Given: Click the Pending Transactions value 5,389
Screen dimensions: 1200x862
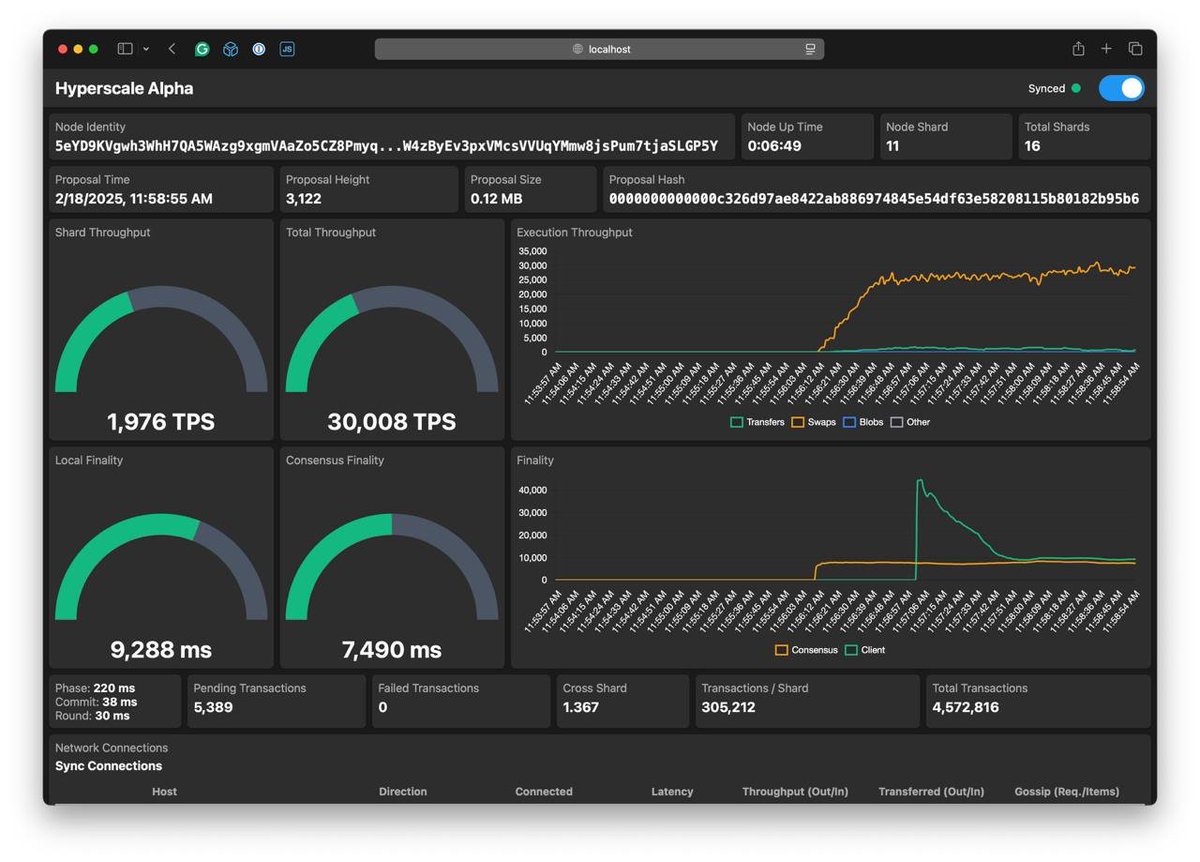Looking at the screenshot, I should [x=213, y=707].
